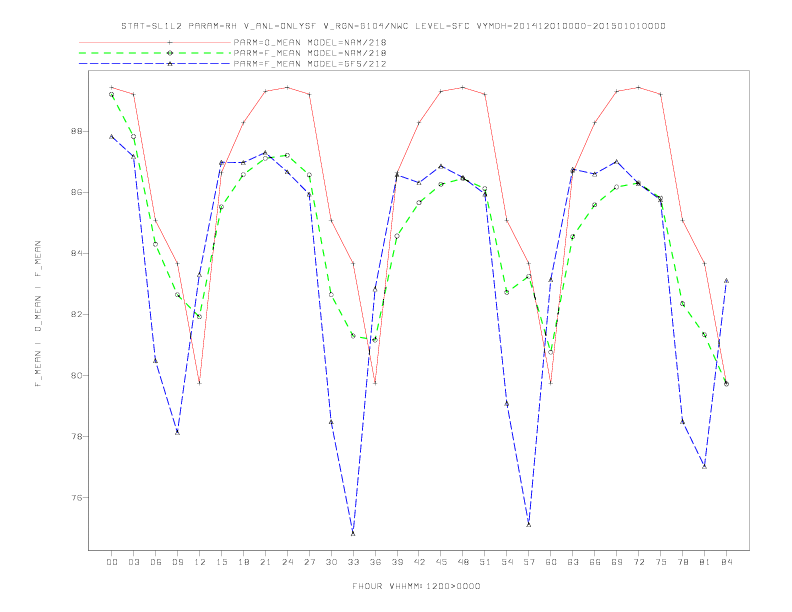Click y-axis tick label 82

click(x=76, y=315)
